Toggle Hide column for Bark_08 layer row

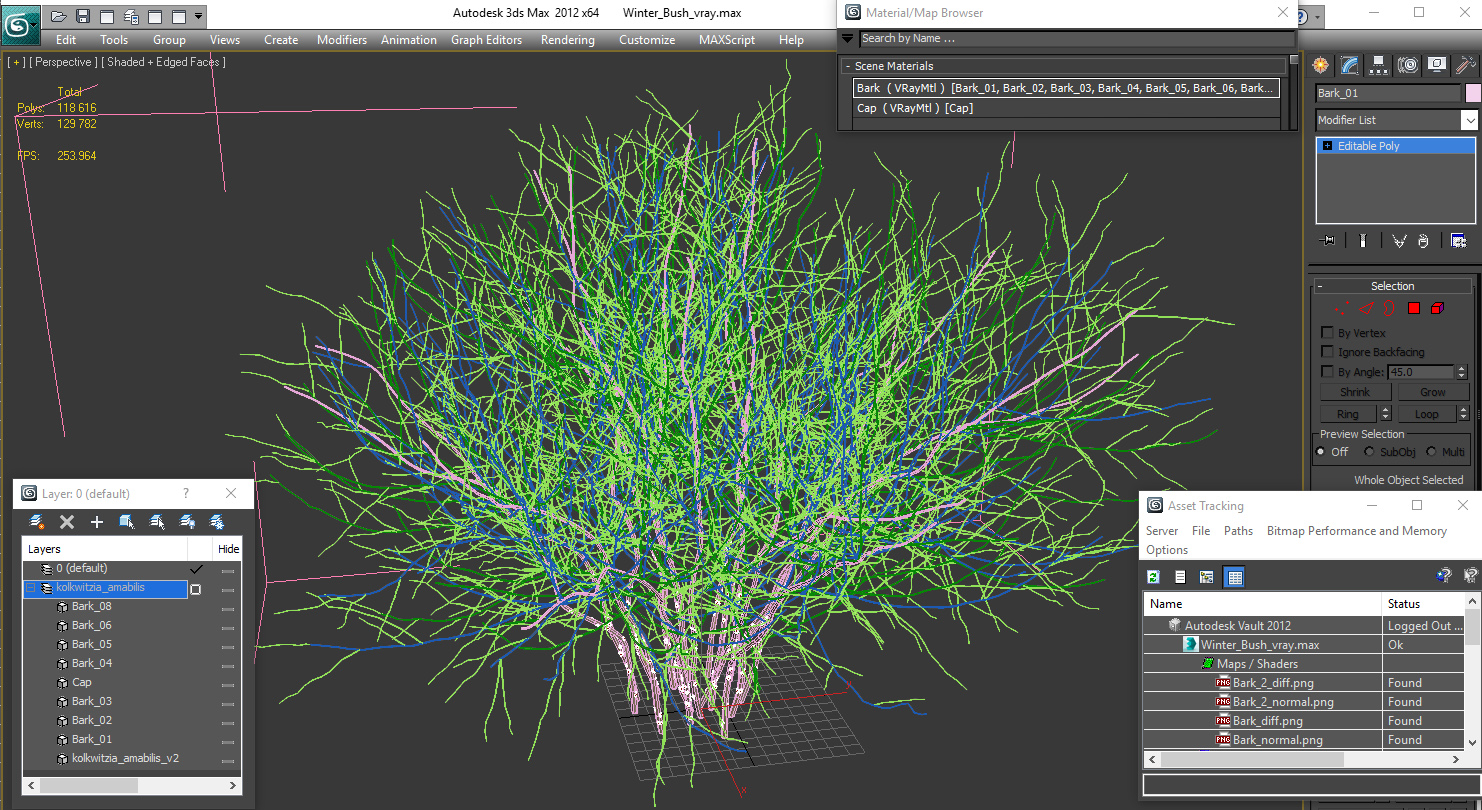tap(228, 609)
